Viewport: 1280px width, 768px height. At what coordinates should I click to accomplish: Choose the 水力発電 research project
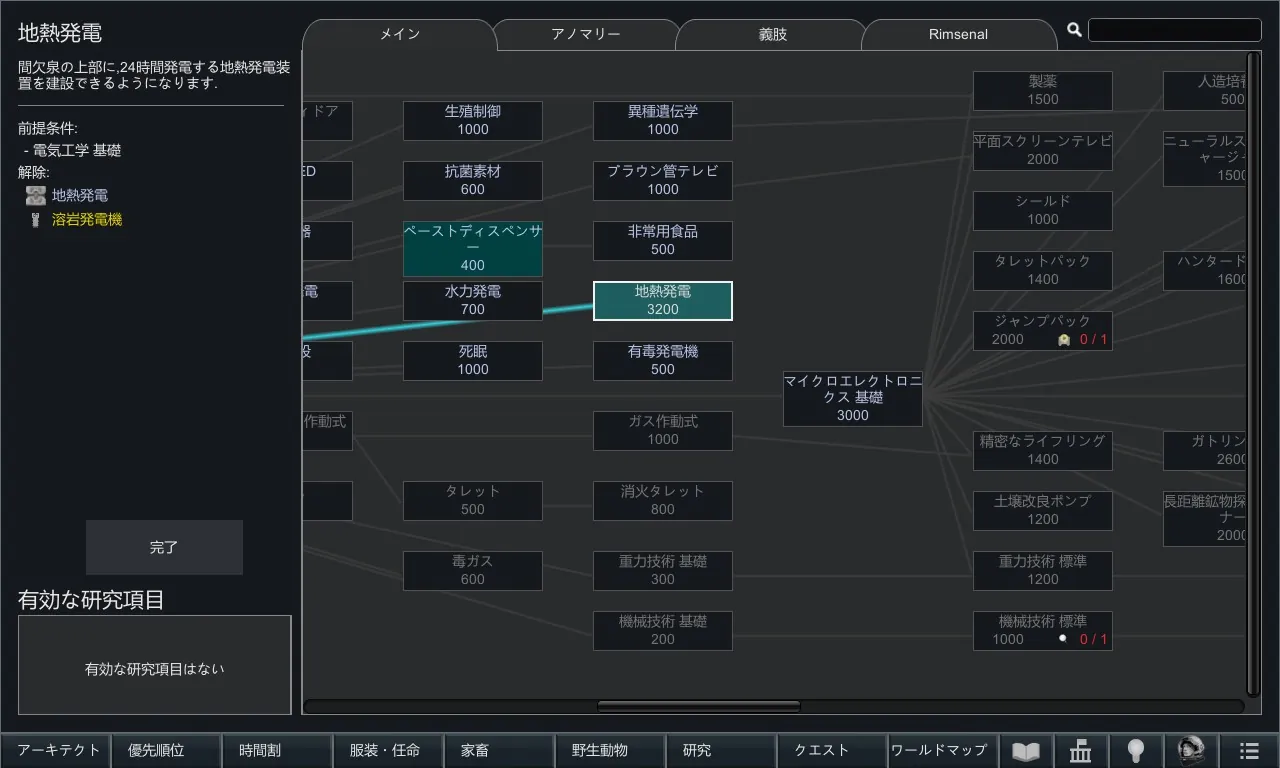point(472,301)
